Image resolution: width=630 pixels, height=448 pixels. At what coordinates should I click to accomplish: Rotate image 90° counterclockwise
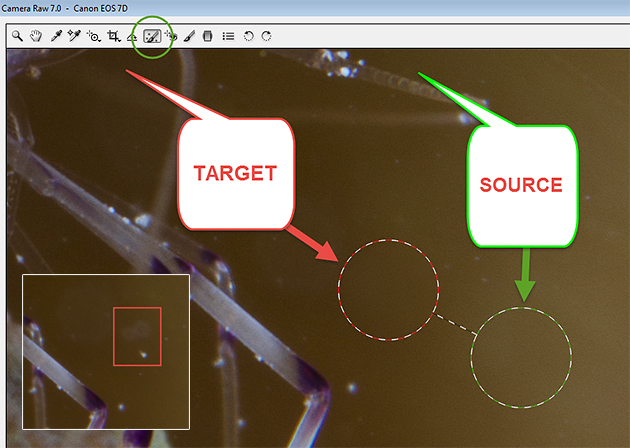(248, 37)
